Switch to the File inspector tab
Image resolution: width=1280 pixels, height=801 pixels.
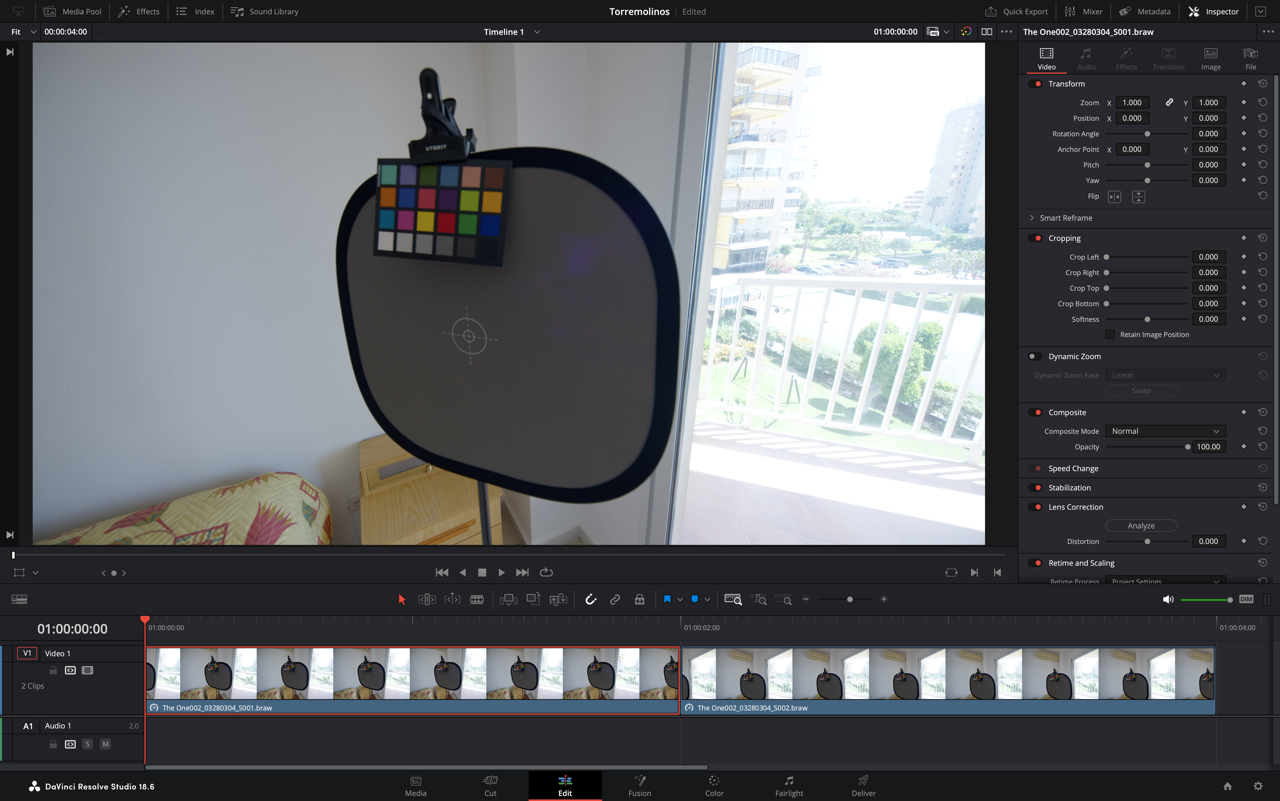point(1250,59)
